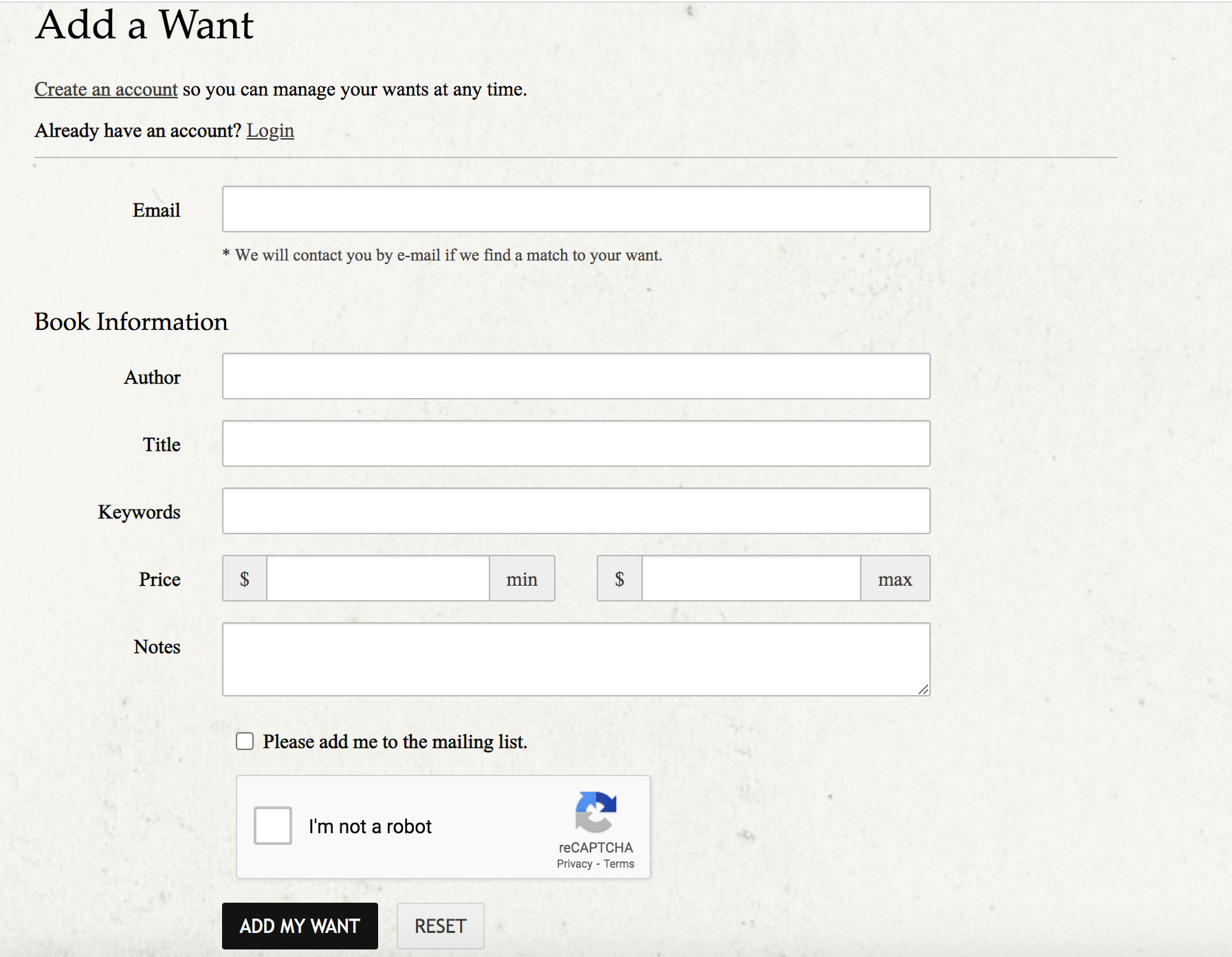Click into the Author field
This screenshot has width=1232, height=957.
click(576, 376)
